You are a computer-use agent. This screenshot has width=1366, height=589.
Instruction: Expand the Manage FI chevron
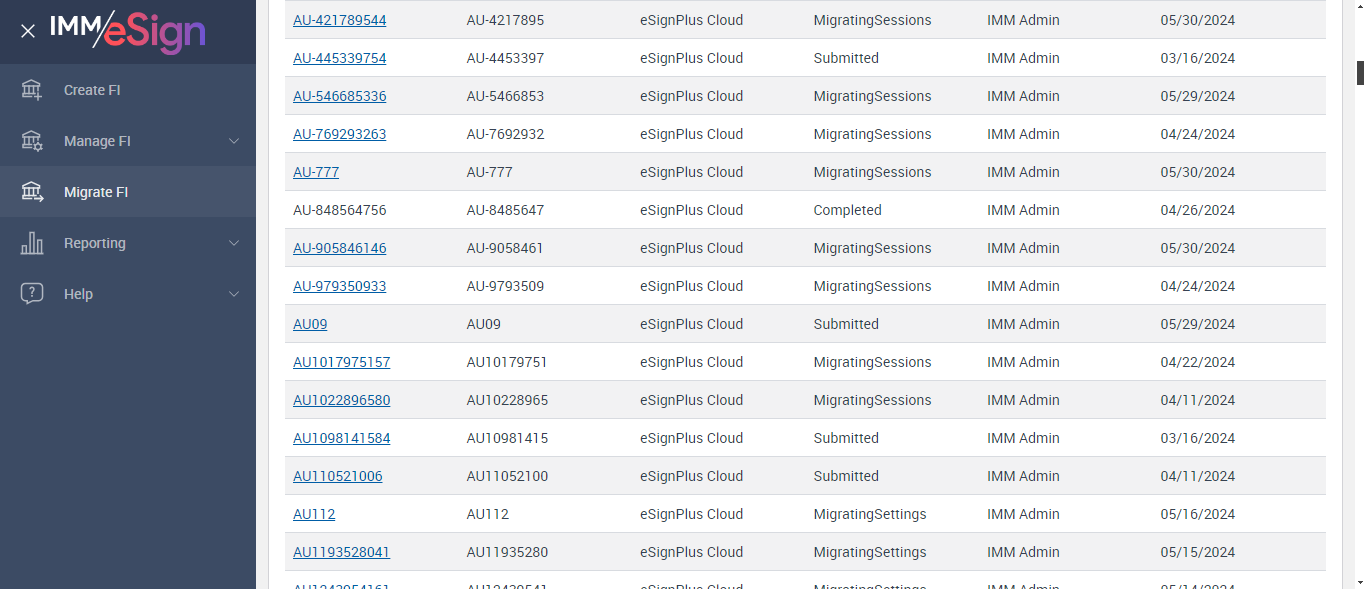tap(234, 141)
